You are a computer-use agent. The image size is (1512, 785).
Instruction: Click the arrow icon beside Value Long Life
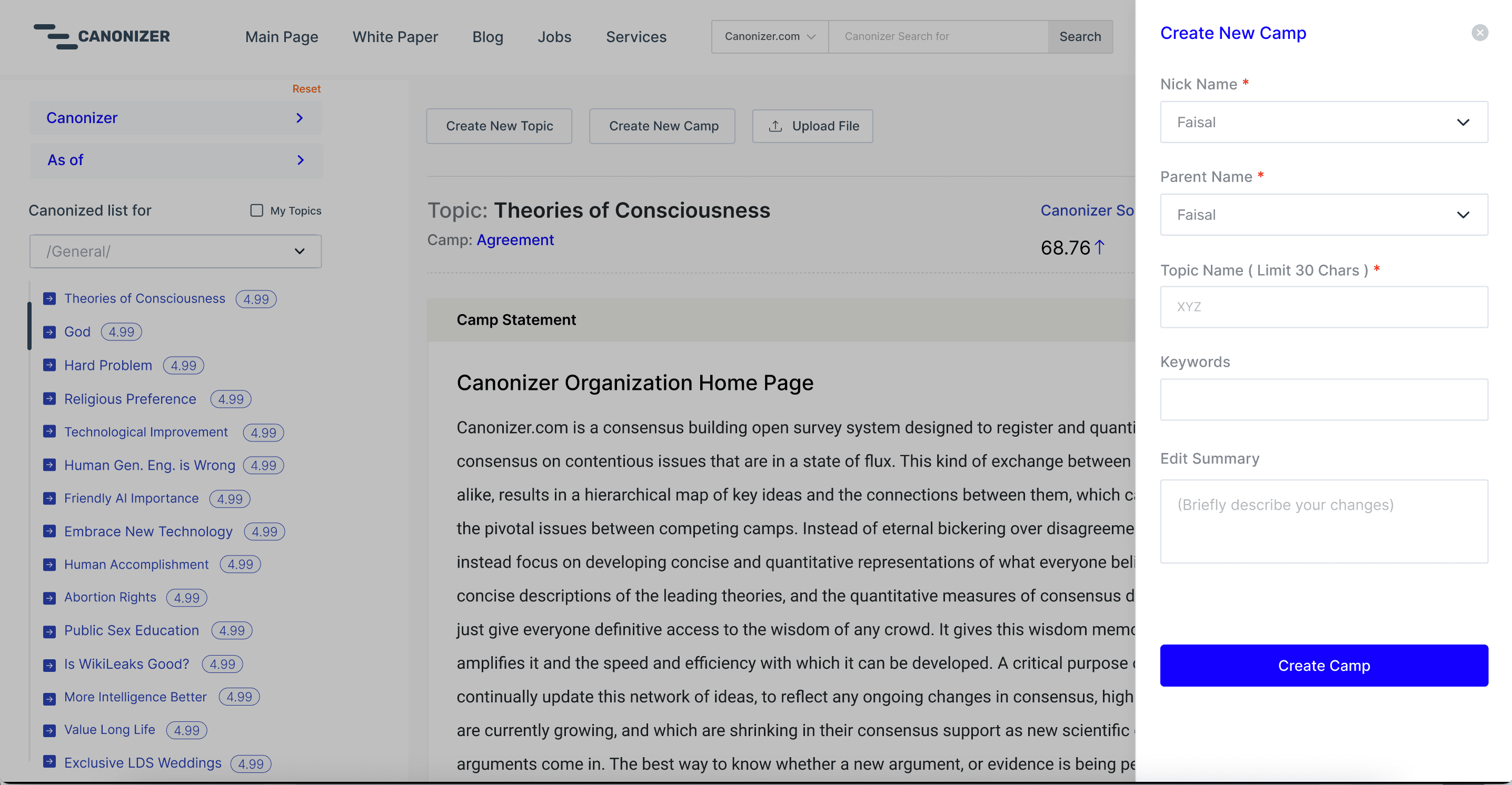[x=49, y=730]
